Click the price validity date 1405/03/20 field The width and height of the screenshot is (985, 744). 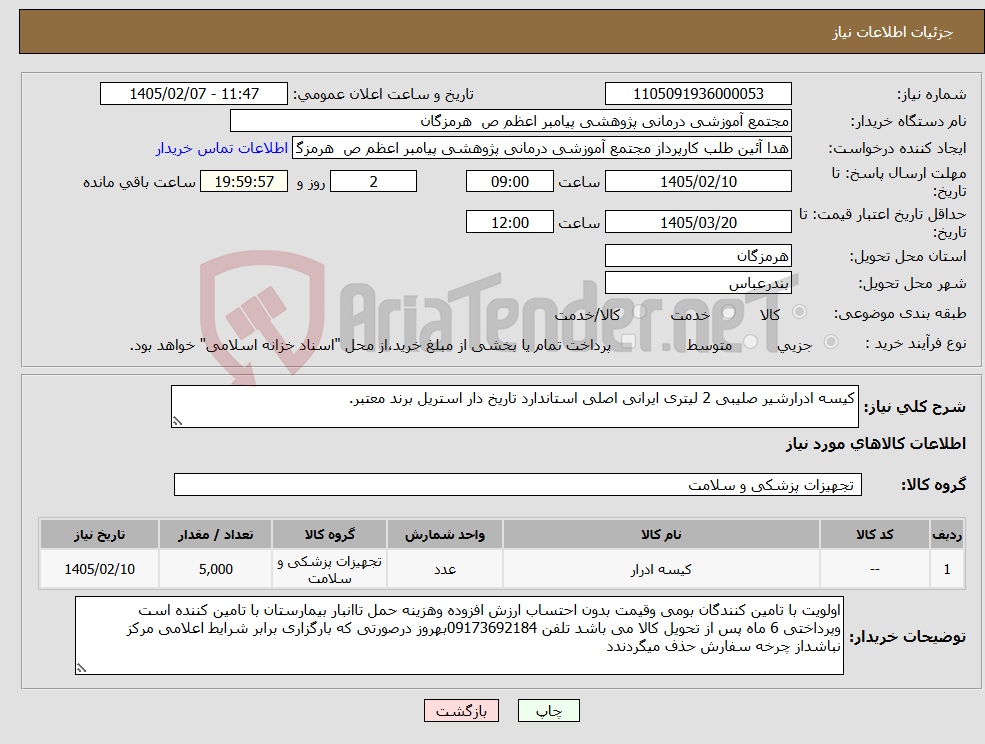[x=698, y=222]
